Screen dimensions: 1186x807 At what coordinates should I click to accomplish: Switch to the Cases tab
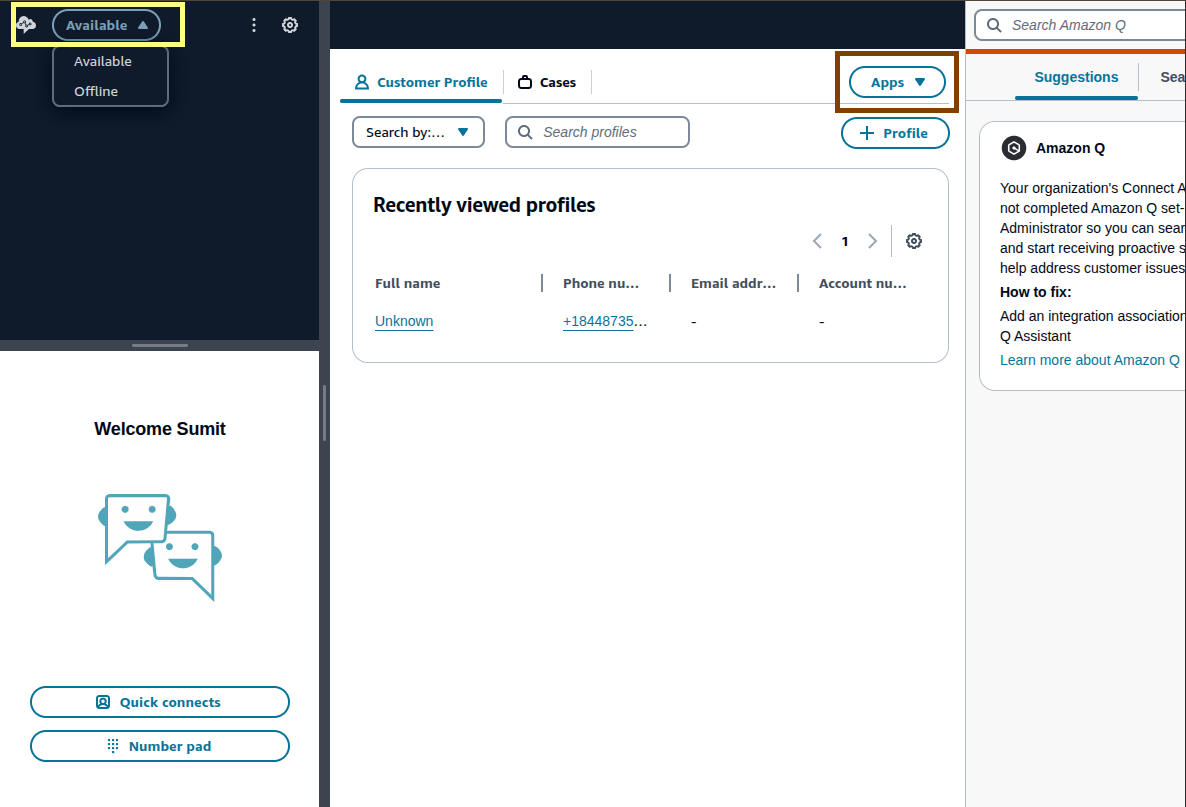(547, 82)
